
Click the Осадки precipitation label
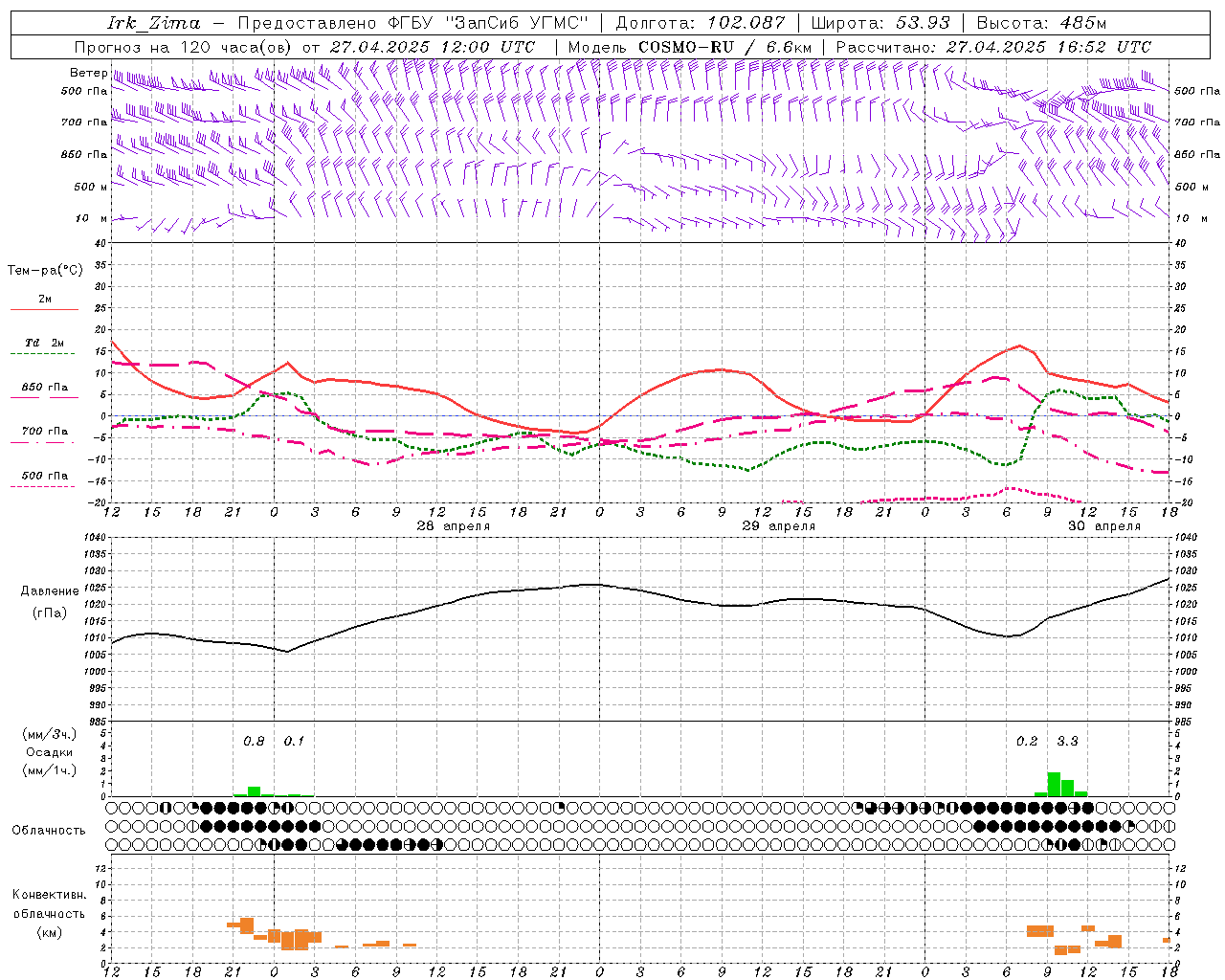coord(50,752)
